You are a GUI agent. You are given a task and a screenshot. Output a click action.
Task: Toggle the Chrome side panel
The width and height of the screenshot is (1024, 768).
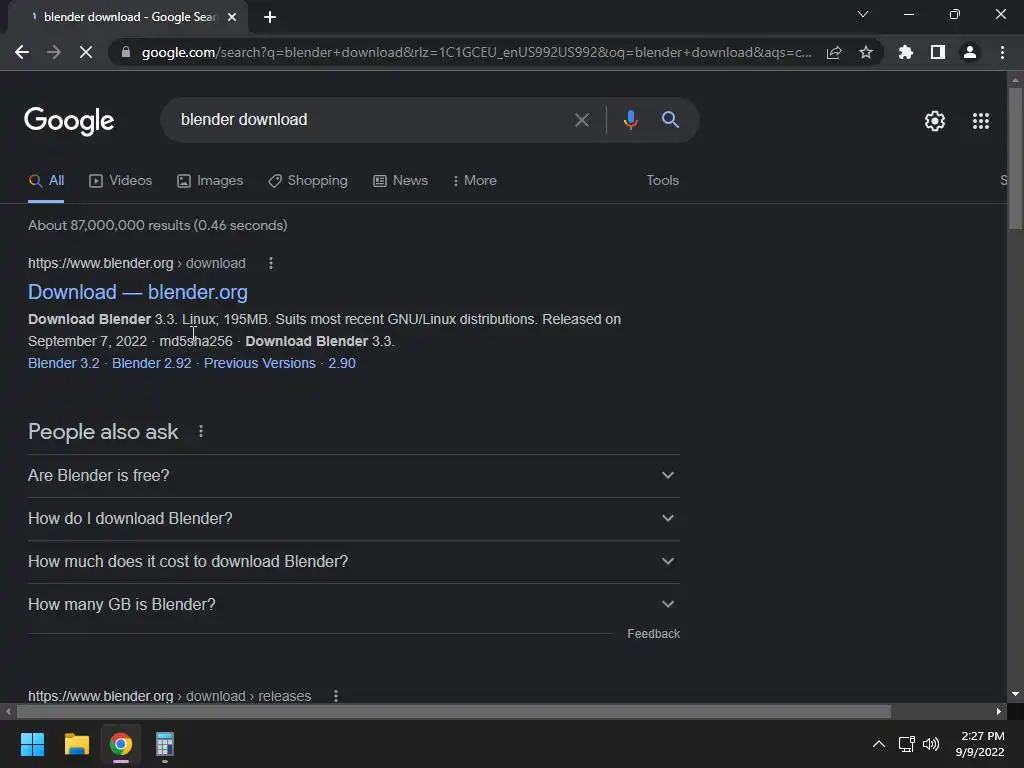tap(938, 52)
